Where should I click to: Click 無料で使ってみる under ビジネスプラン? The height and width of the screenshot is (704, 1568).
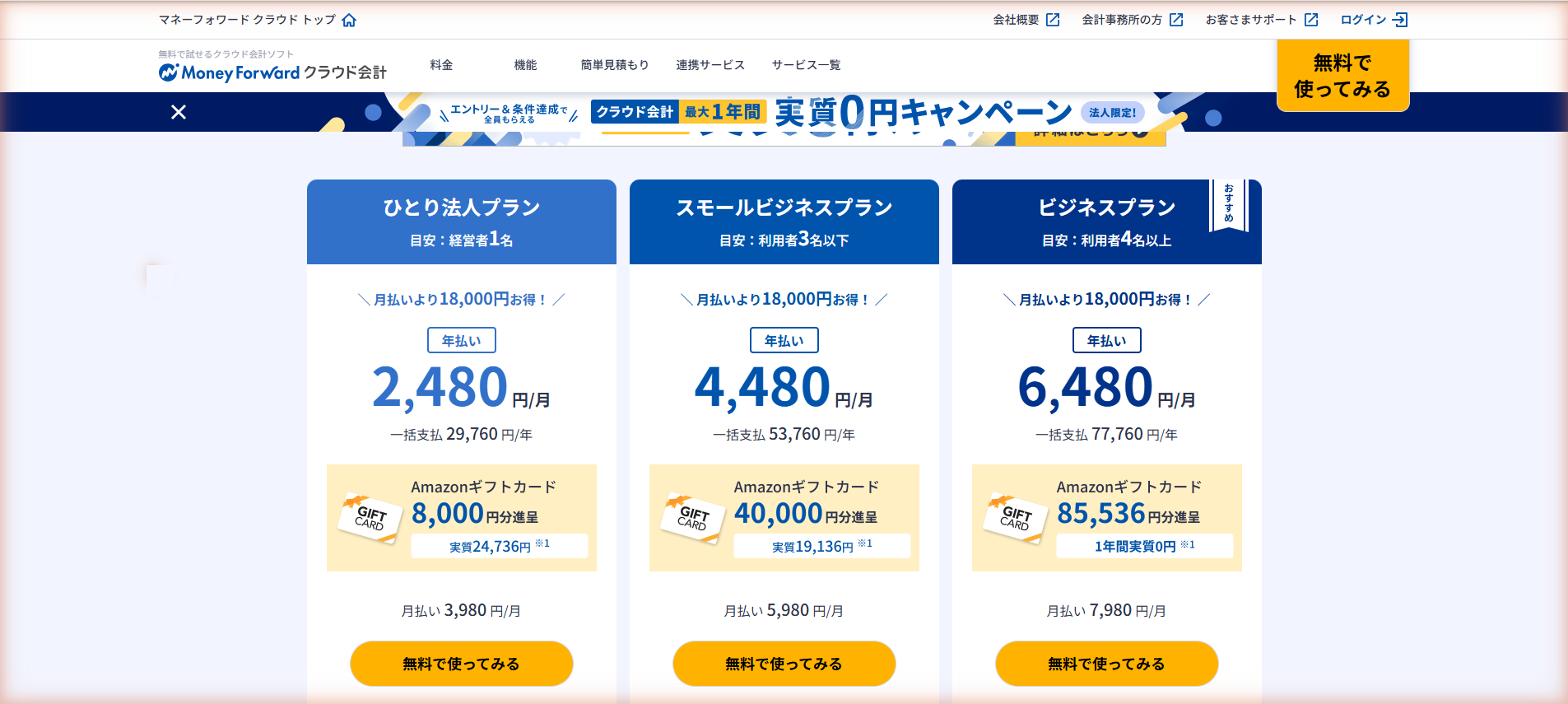click(1106, 664)
